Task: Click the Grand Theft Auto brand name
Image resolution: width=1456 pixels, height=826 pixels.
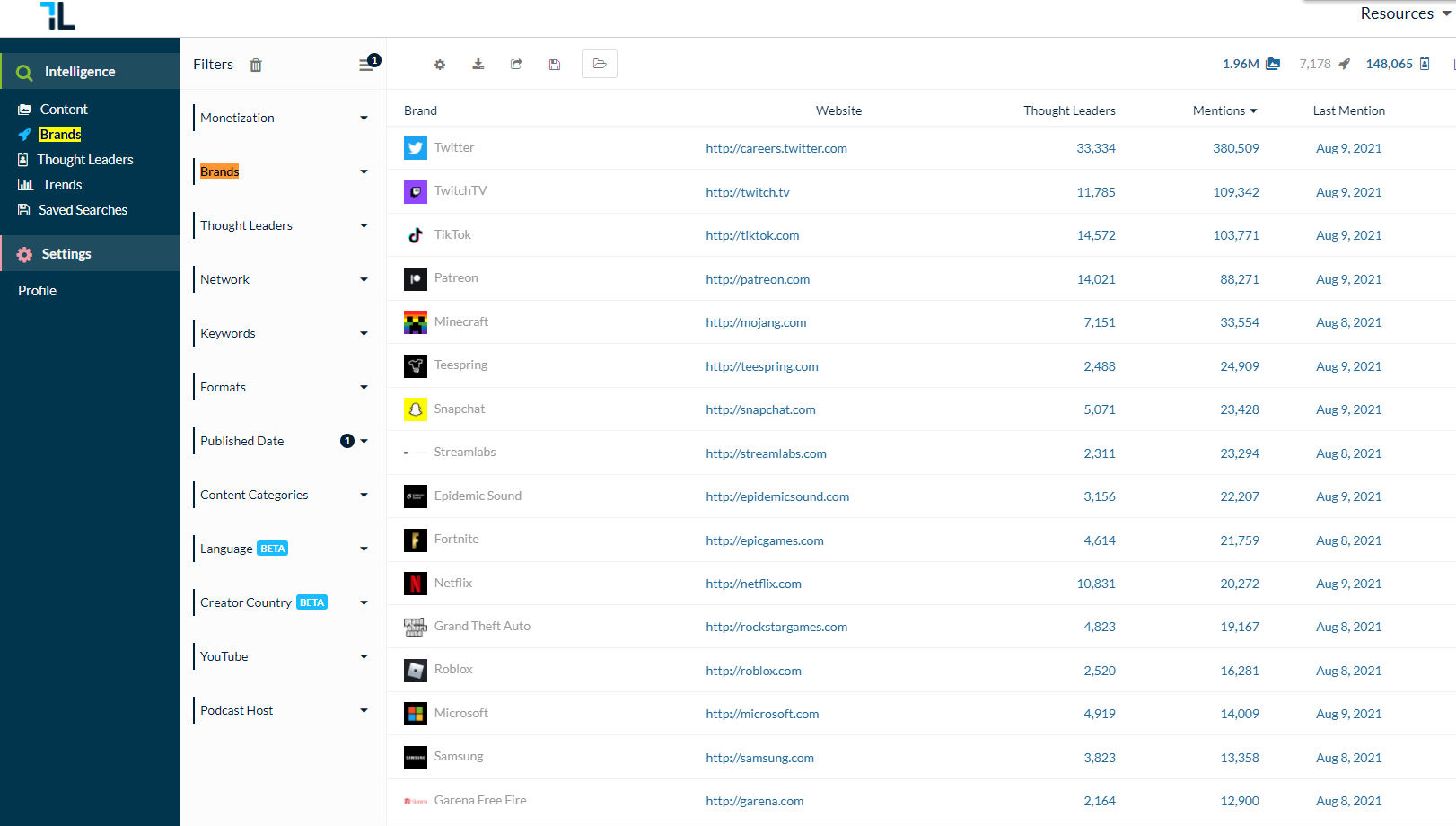Action: [x=482, y=626]
